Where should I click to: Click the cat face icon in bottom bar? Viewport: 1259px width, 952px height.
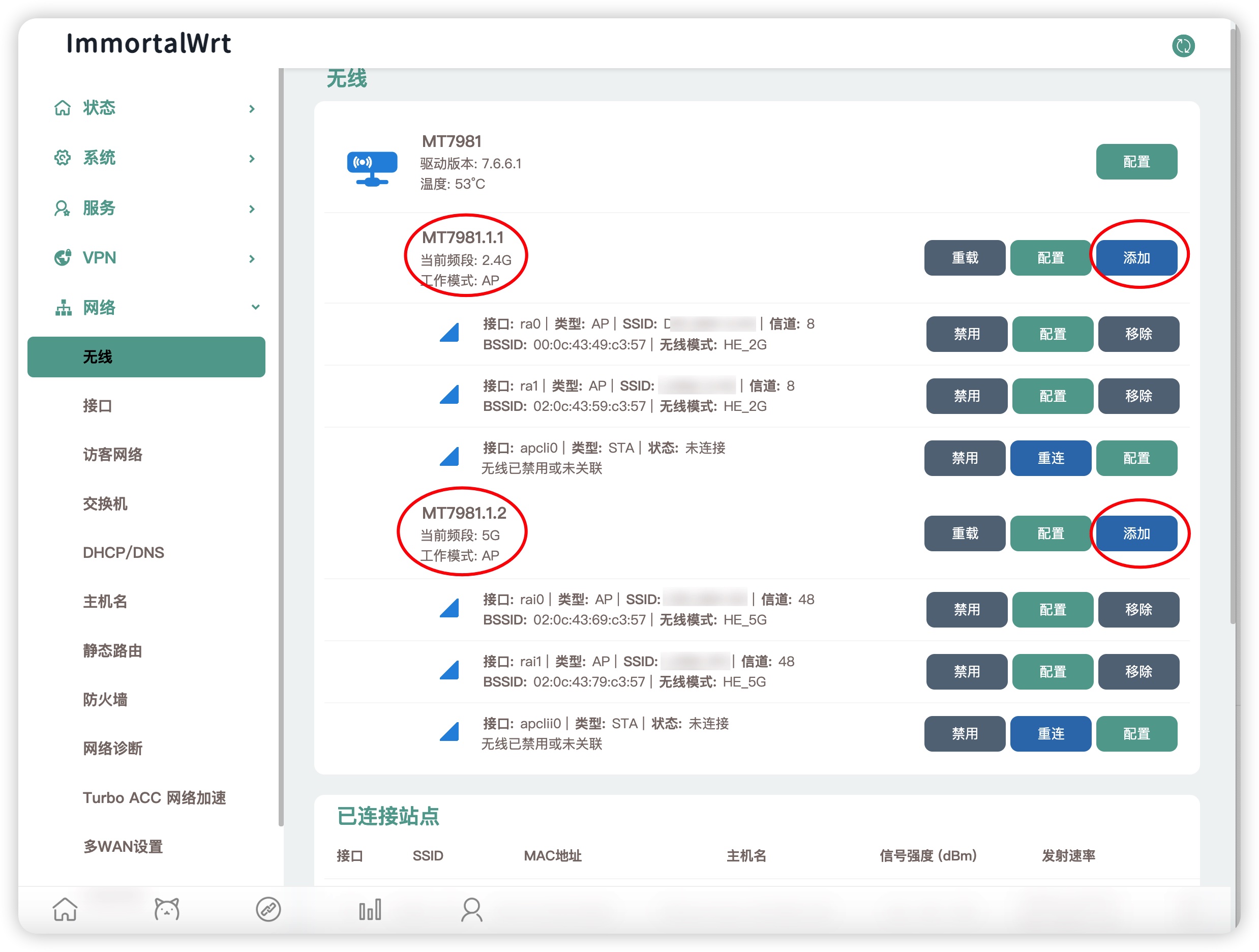(167, 909)
